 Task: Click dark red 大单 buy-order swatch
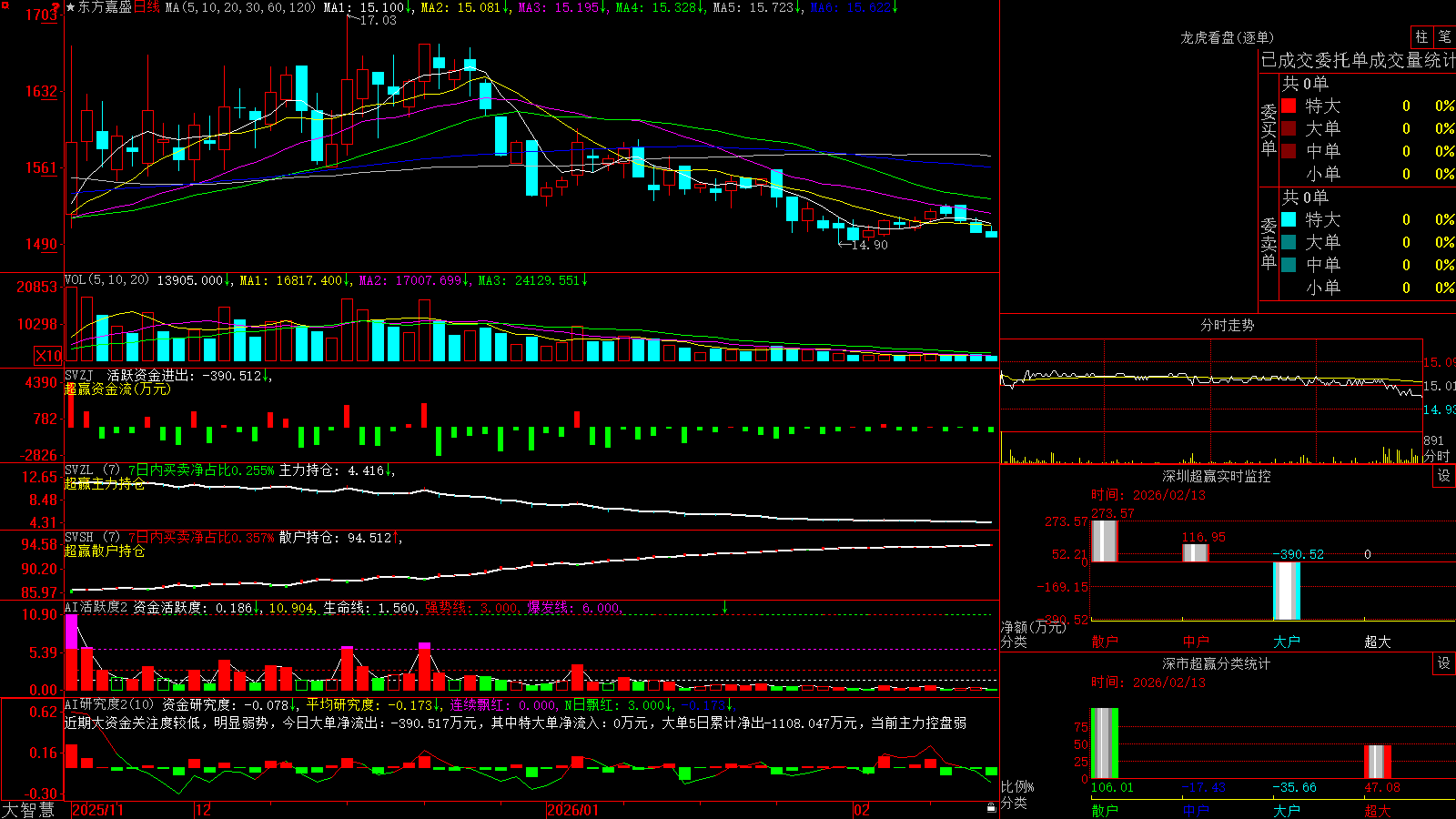point(1289,128)
